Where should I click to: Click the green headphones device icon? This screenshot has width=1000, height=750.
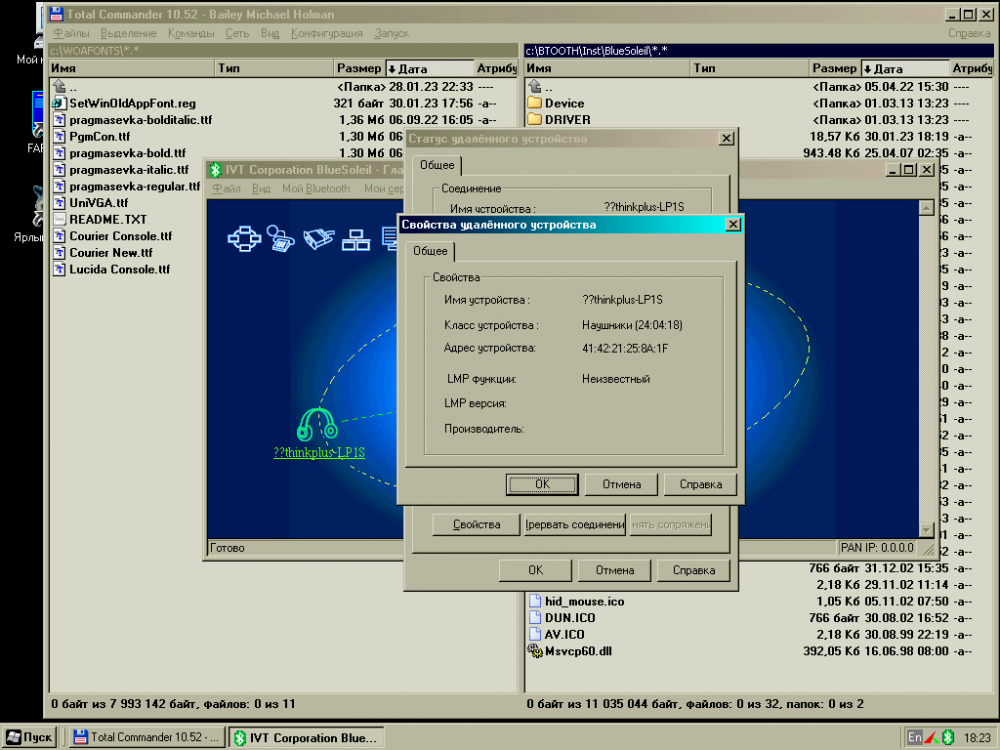pyautogui.click(x=318, y=424)
